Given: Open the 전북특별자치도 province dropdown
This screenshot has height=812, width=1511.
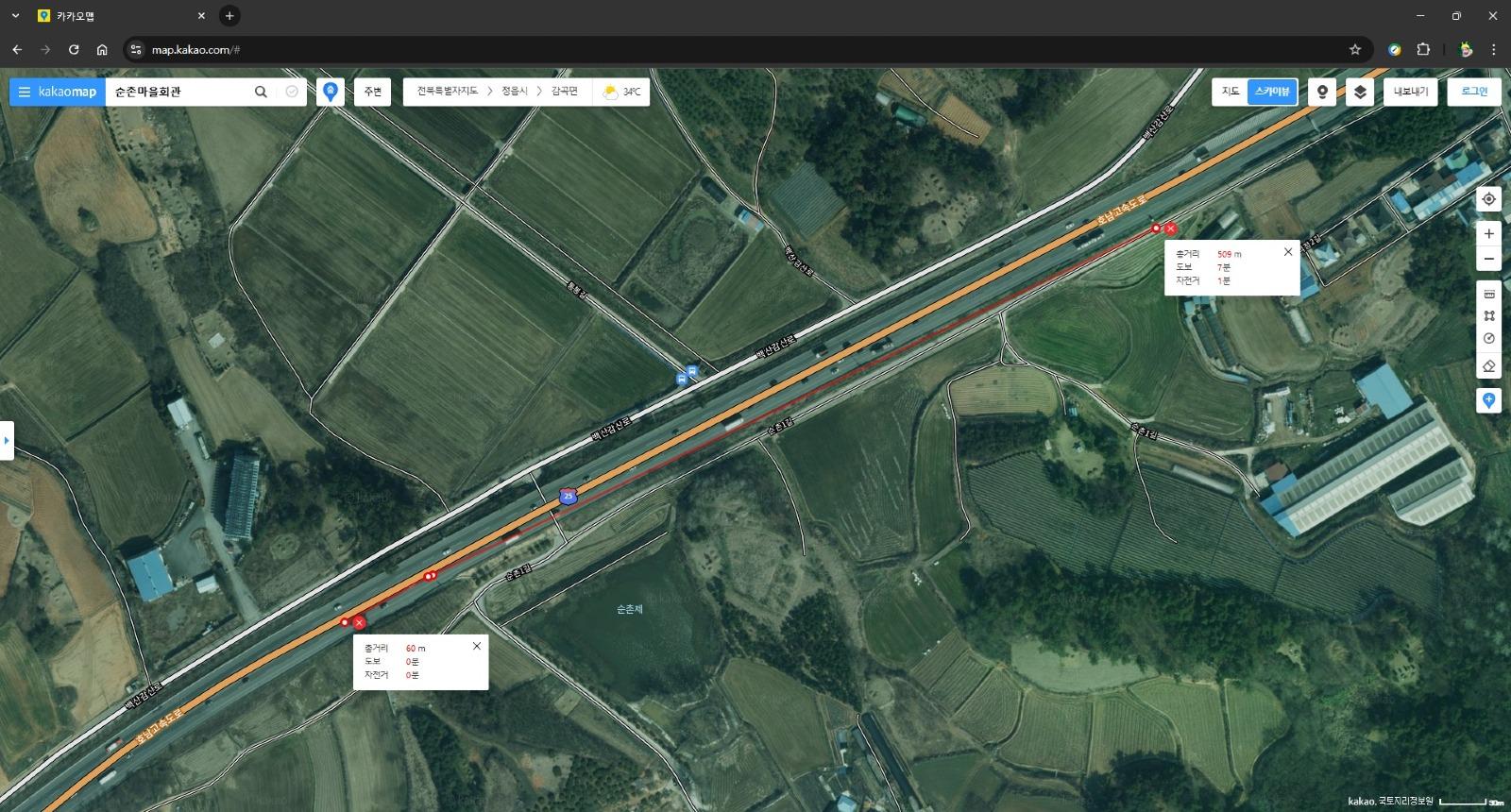Looking at the screenshot, I should click(447, 92).
